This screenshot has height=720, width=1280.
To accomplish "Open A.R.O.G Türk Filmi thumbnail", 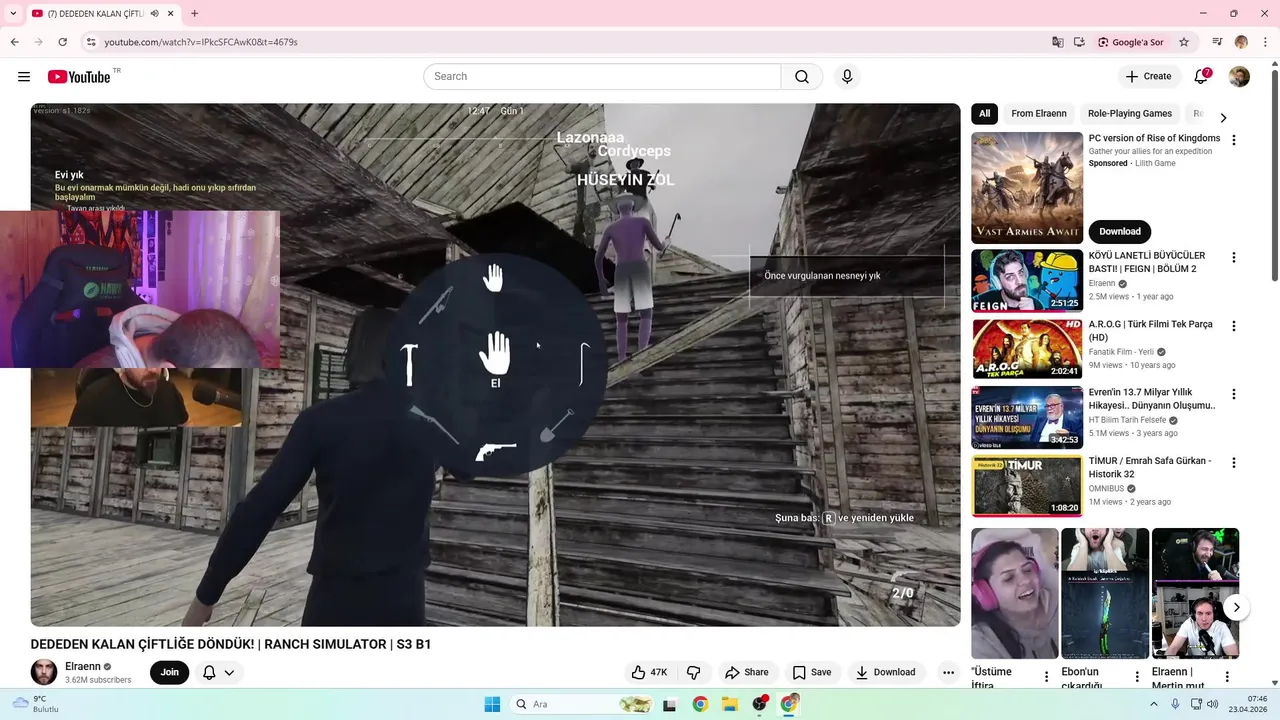I will [x=1027, y=349].
